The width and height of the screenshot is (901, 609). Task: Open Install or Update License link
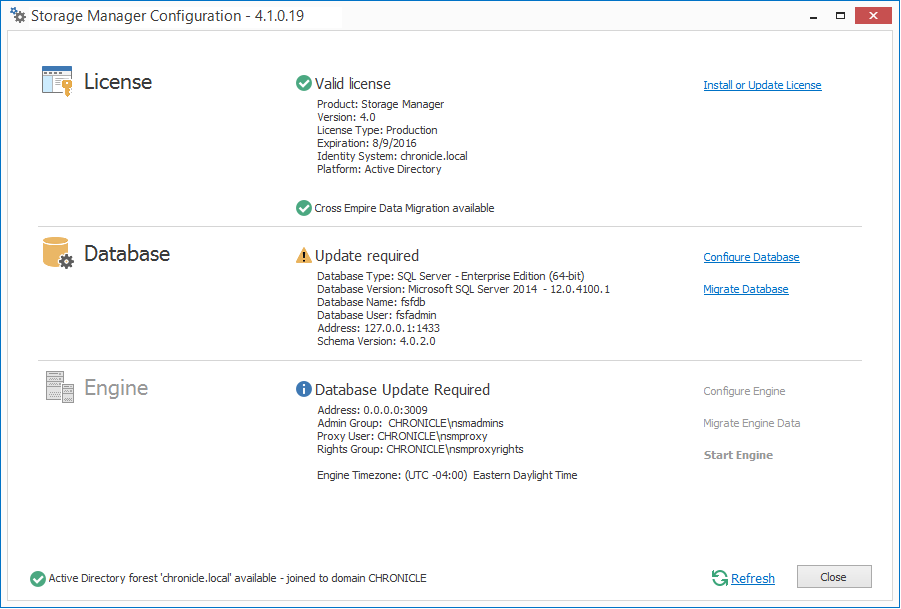[762, 86]
